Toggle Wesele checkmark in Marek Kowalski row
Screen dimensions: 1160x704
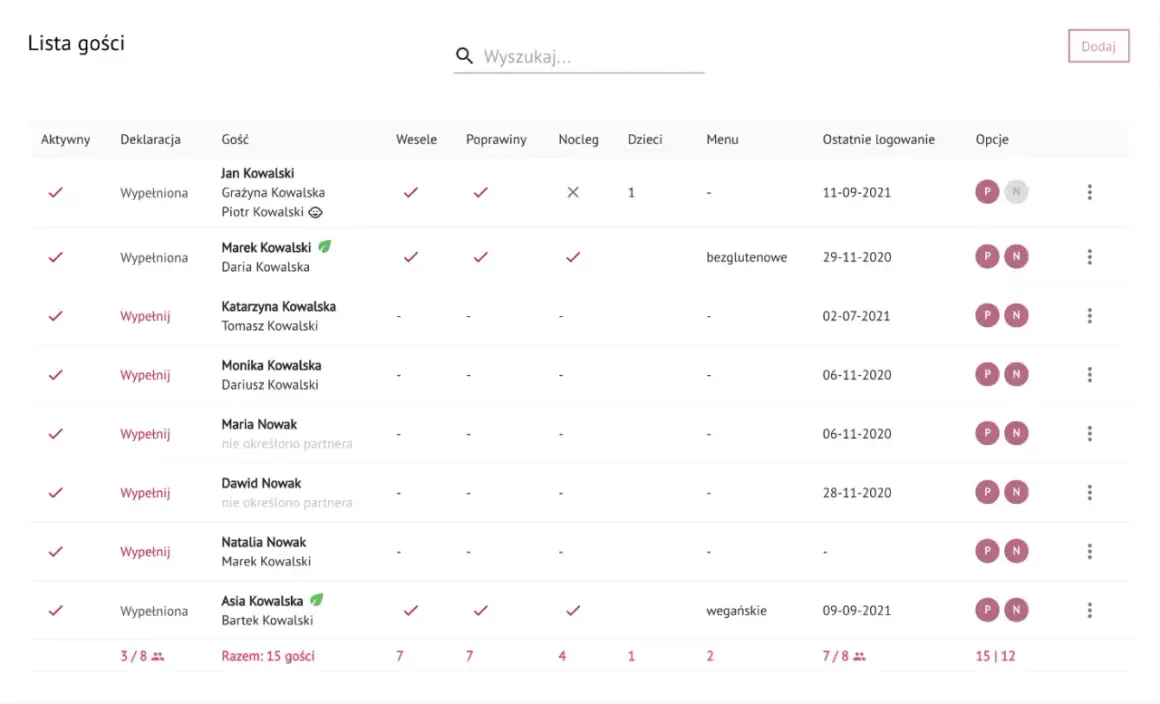[x=411, y=257]
